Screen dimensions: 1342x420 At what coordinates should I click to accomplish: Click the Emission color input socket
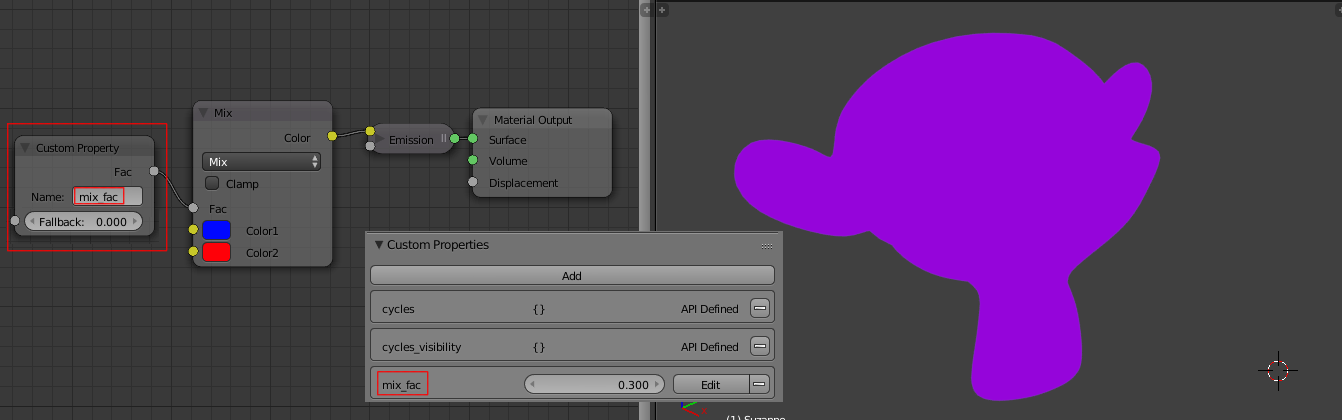(x=369, y=131)
